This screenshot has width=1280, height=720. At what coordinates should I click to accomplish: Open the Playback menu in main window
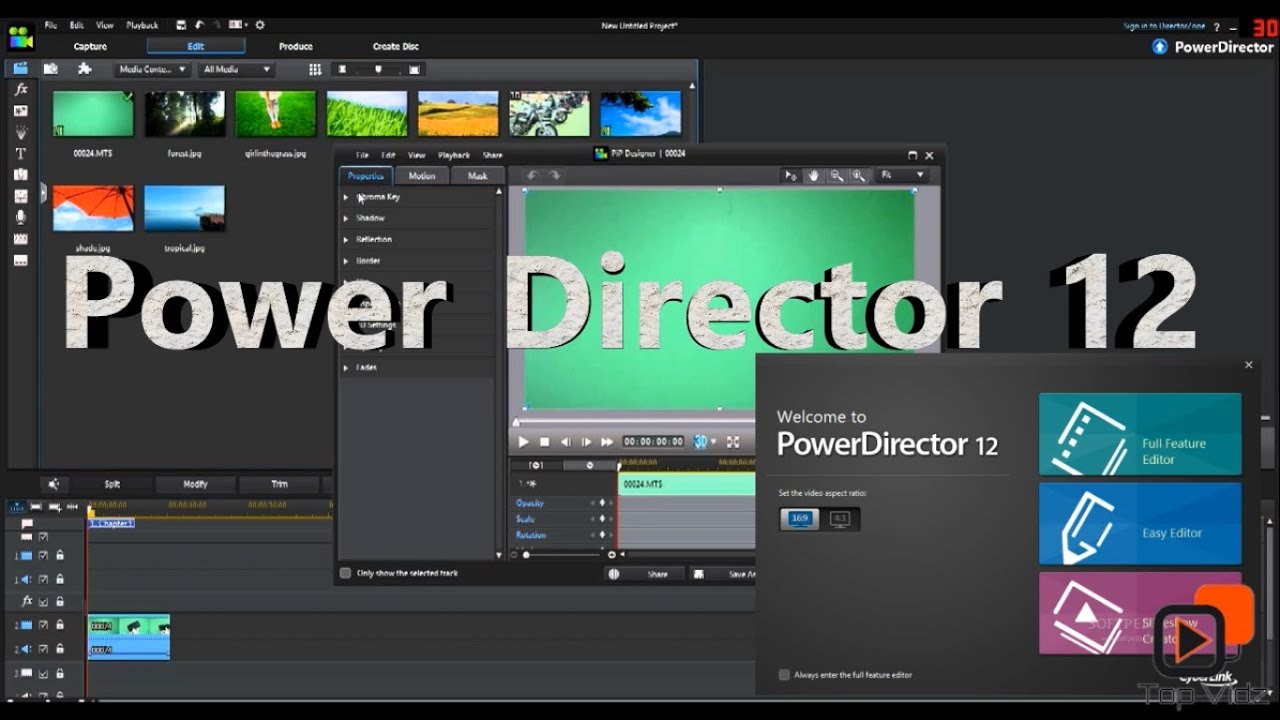click(142, 25)
